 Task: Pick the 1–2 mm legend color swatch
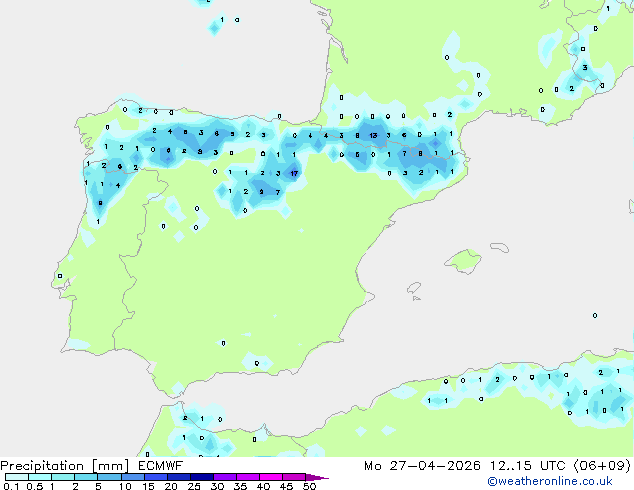(x=63, y=477)
